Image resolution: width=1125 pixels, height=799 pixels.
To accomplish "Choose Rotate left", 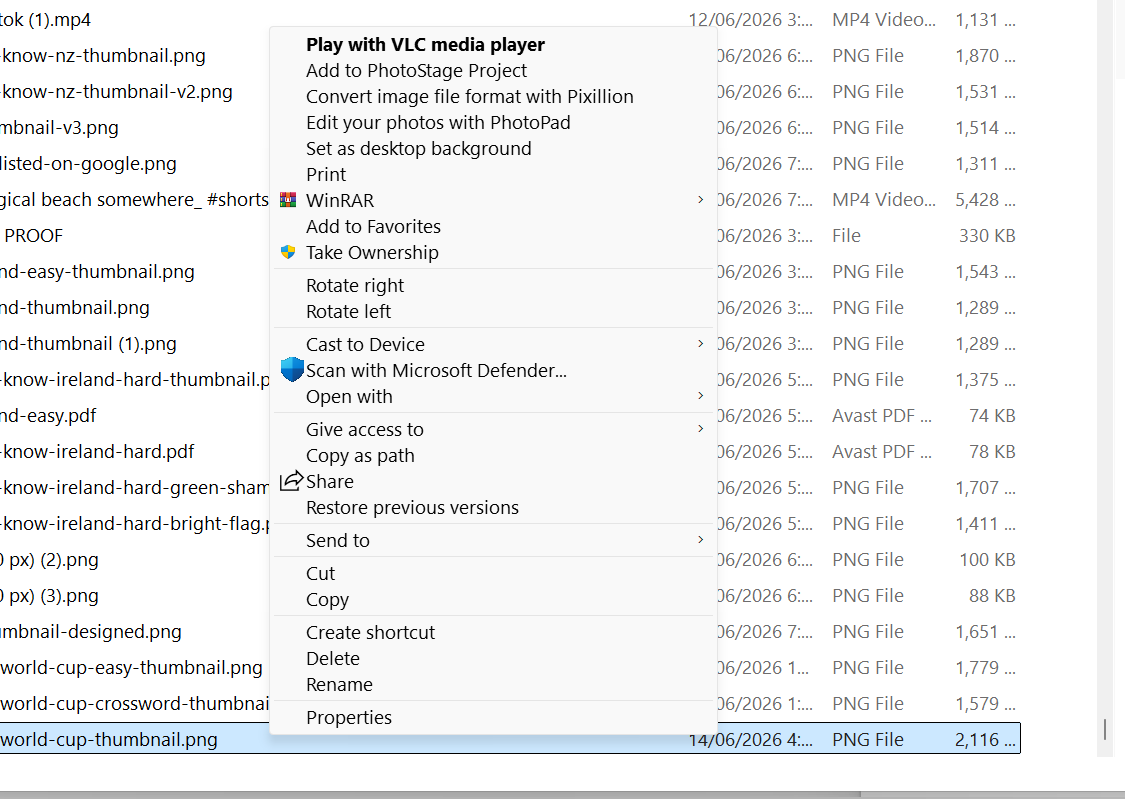I will tap(349, 311).
